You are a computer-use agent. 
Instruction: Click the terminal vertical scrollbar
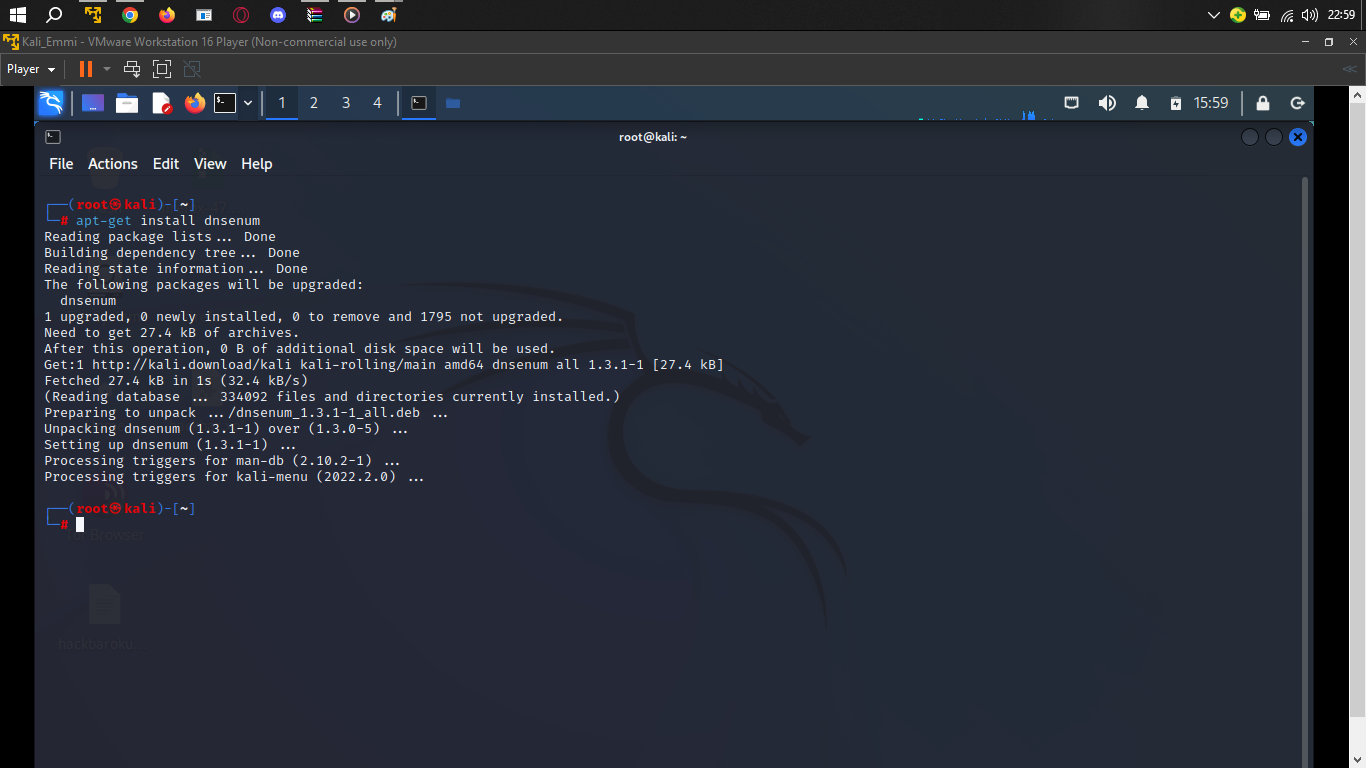point(1305,472)
